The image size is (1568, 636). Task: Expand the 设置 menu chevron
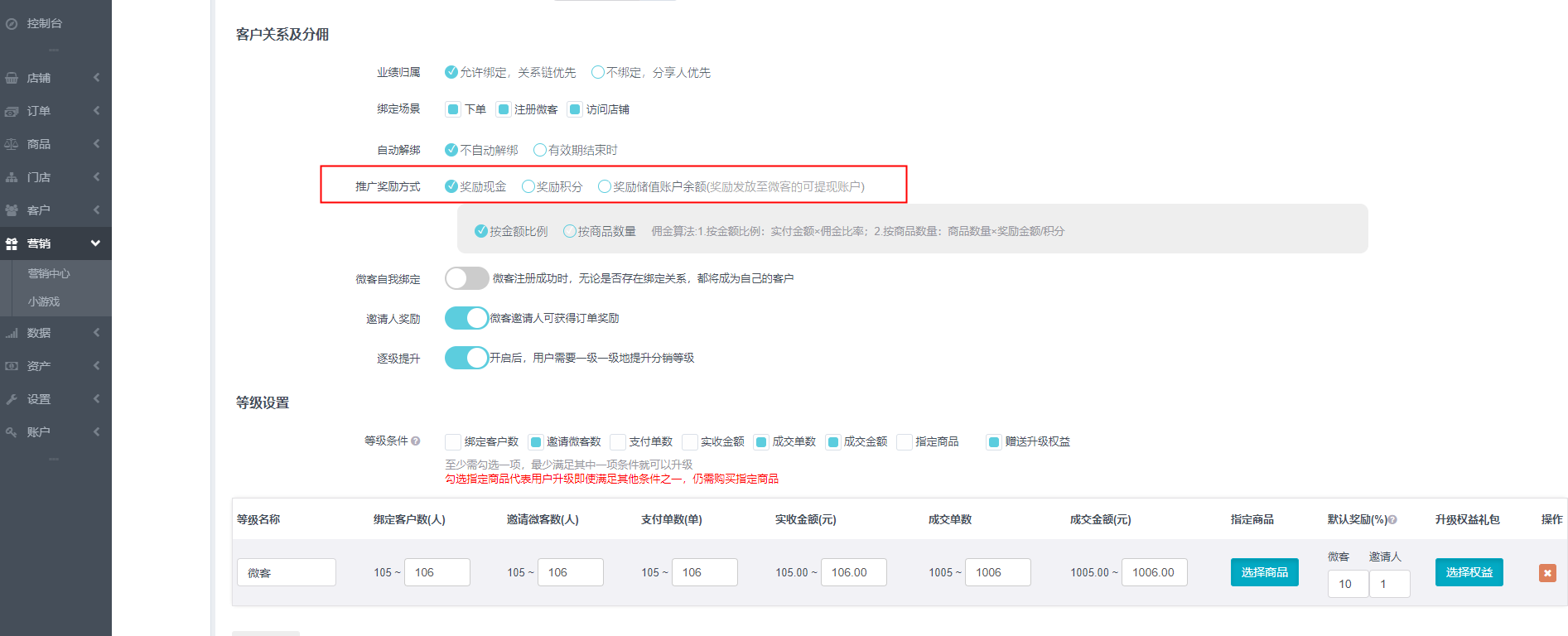coord(96,399)
